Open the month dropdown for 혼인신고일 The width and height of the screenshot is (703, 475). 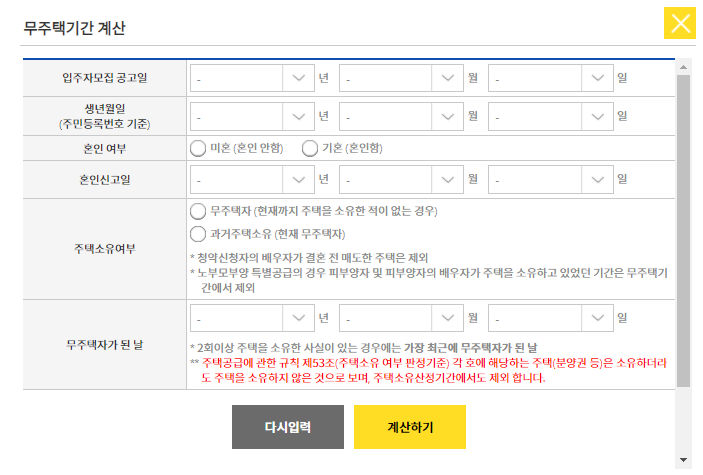pyautogui.click(x=401, y=179)
